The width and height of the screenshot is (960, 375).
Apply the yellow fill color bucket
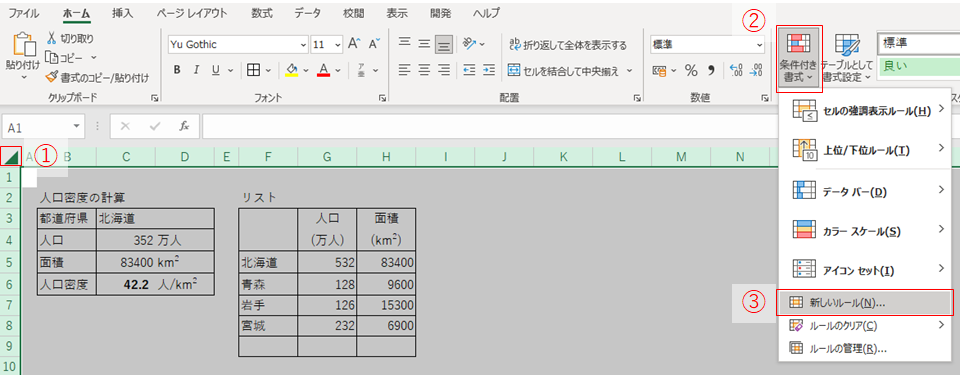tap(293, 70)
